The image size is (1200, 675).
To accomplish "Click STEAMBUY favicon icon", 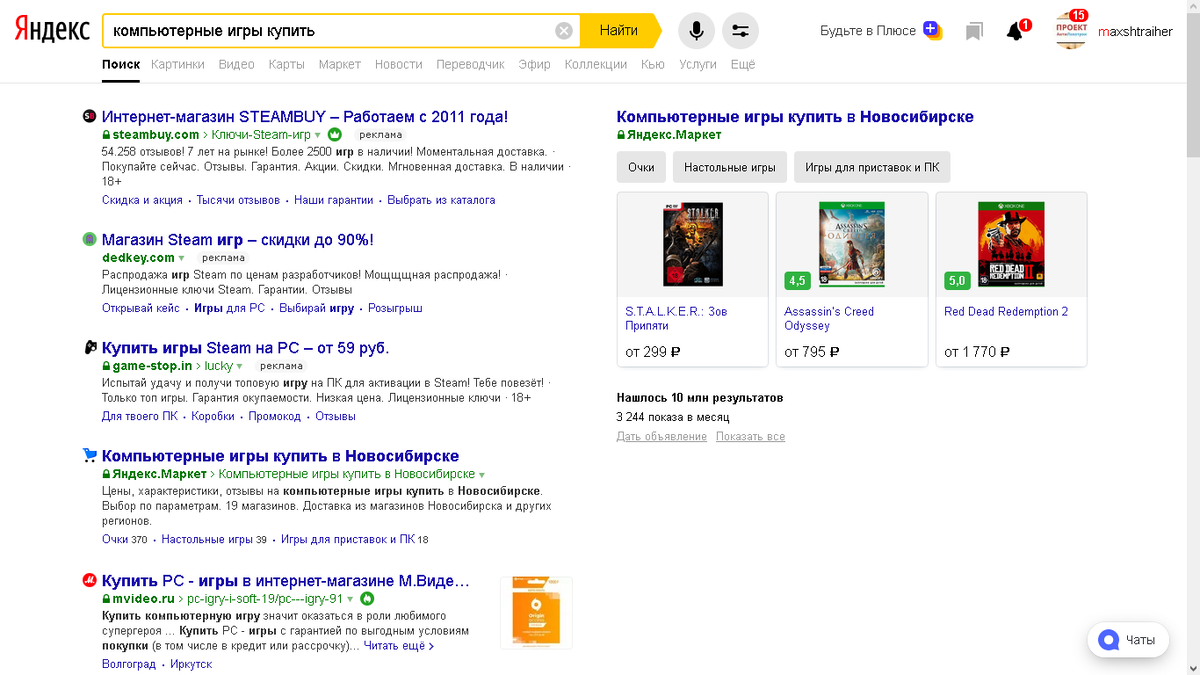I will click(89, 117).
